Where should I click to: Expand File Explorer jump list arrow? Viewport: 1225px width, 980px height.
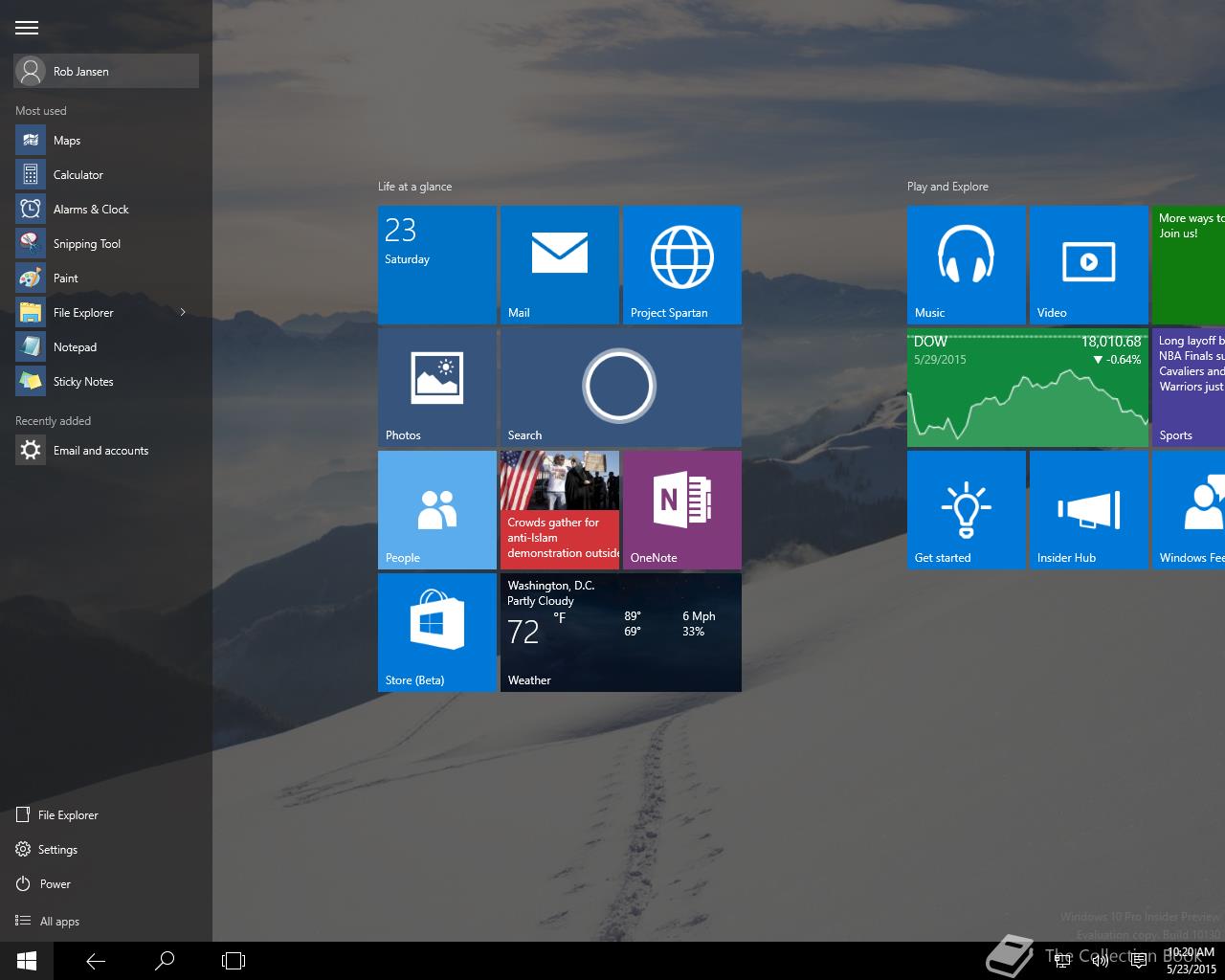[183, 312]
